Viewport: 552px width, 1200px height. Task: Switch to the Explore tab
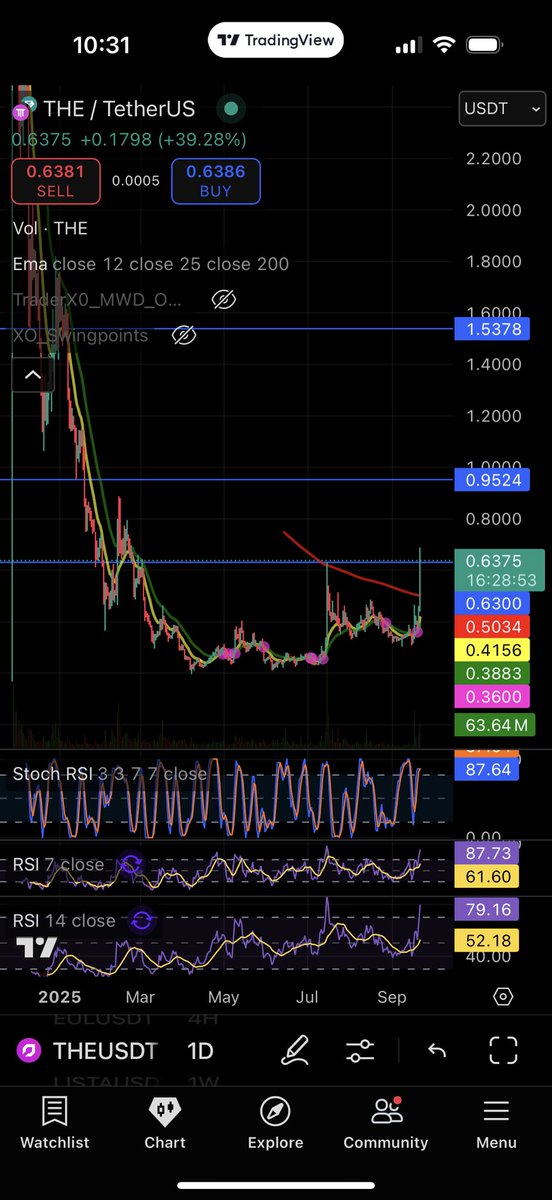(x=275, y=1124)
